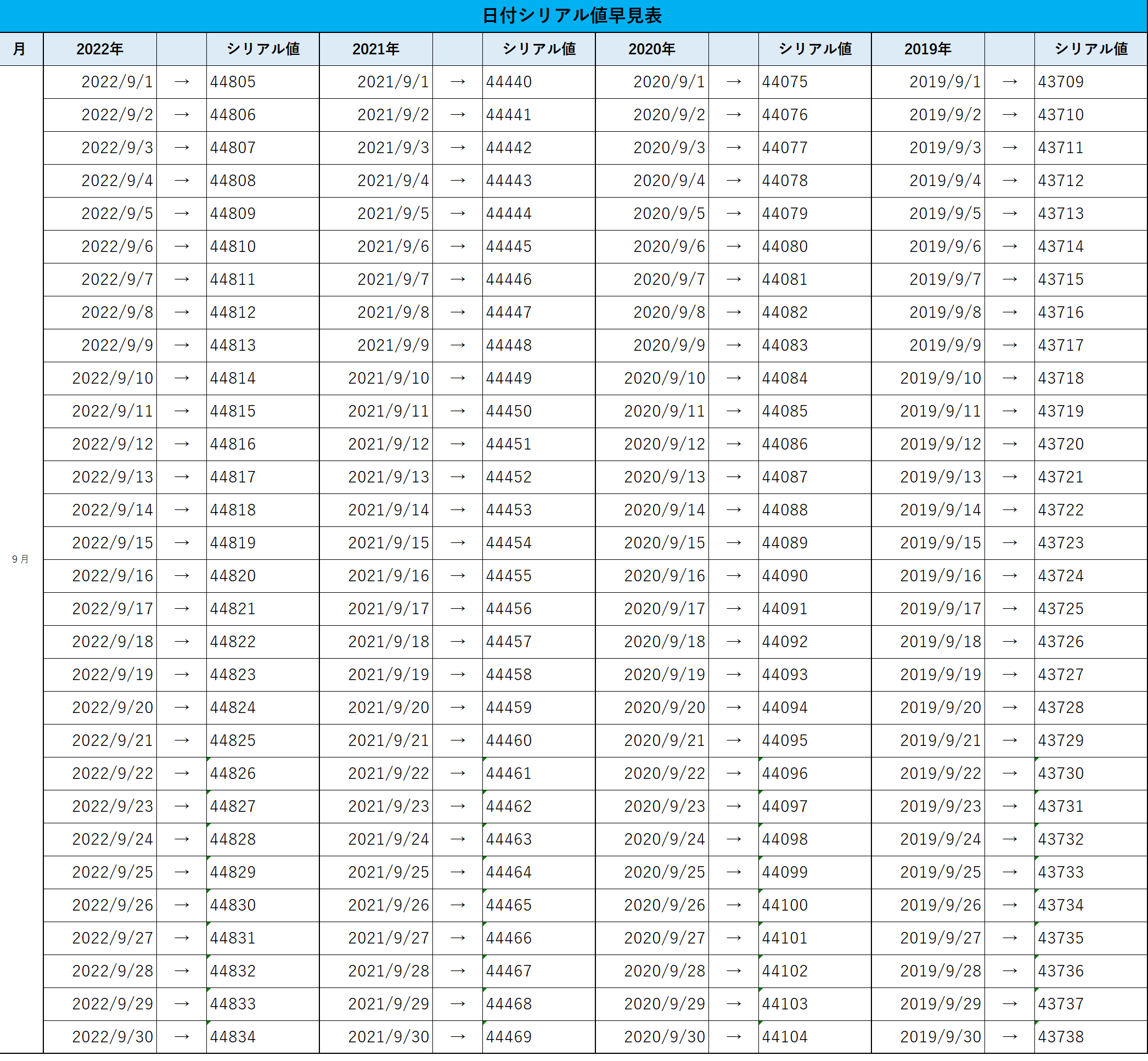This screenshot has width=1148, height=1061.
Task: Select the arrow cell beside 2022/9/1
Action: tap(182, 82)
